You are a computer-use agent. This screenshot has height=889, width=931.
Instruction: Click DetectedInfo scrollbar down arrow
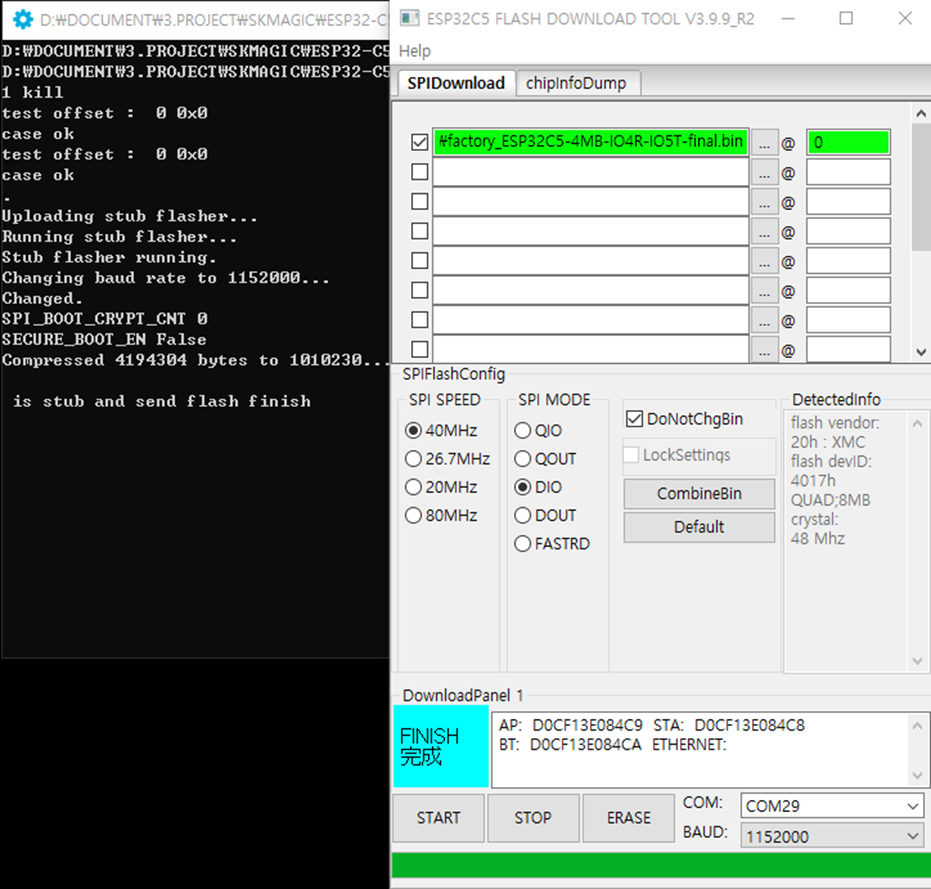917,661
